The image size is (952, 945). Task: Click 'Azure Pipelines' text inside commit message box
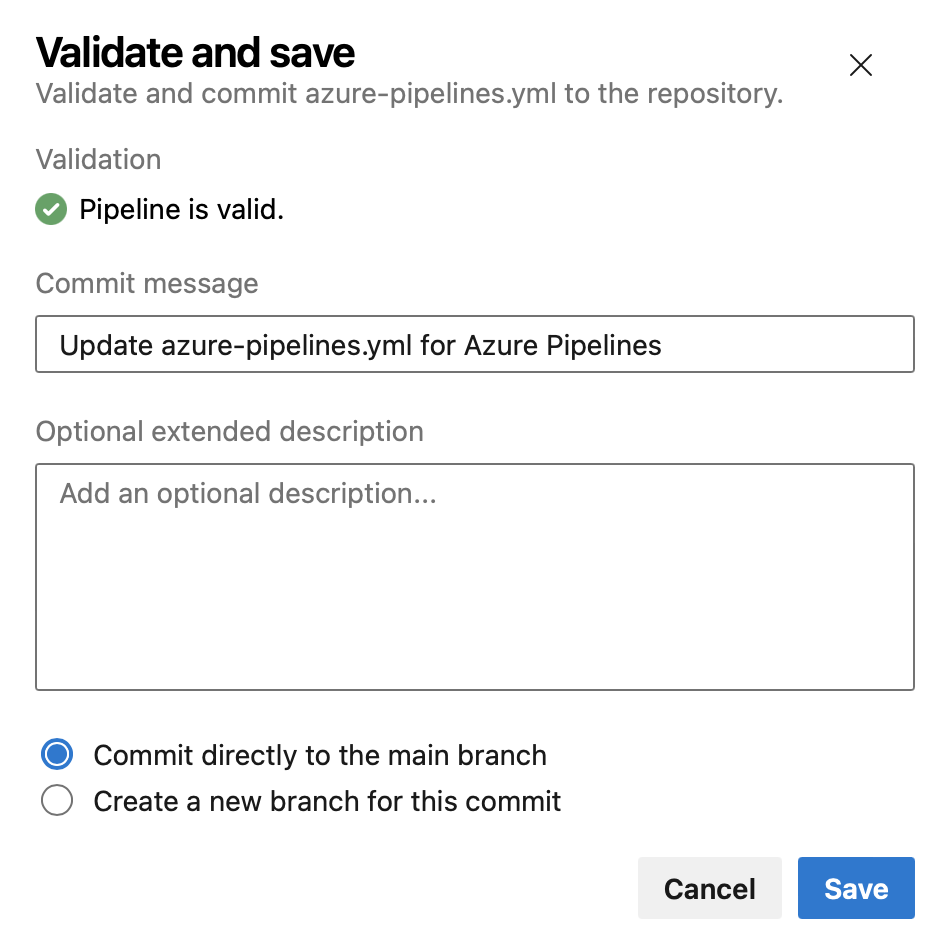coord(563,346)
